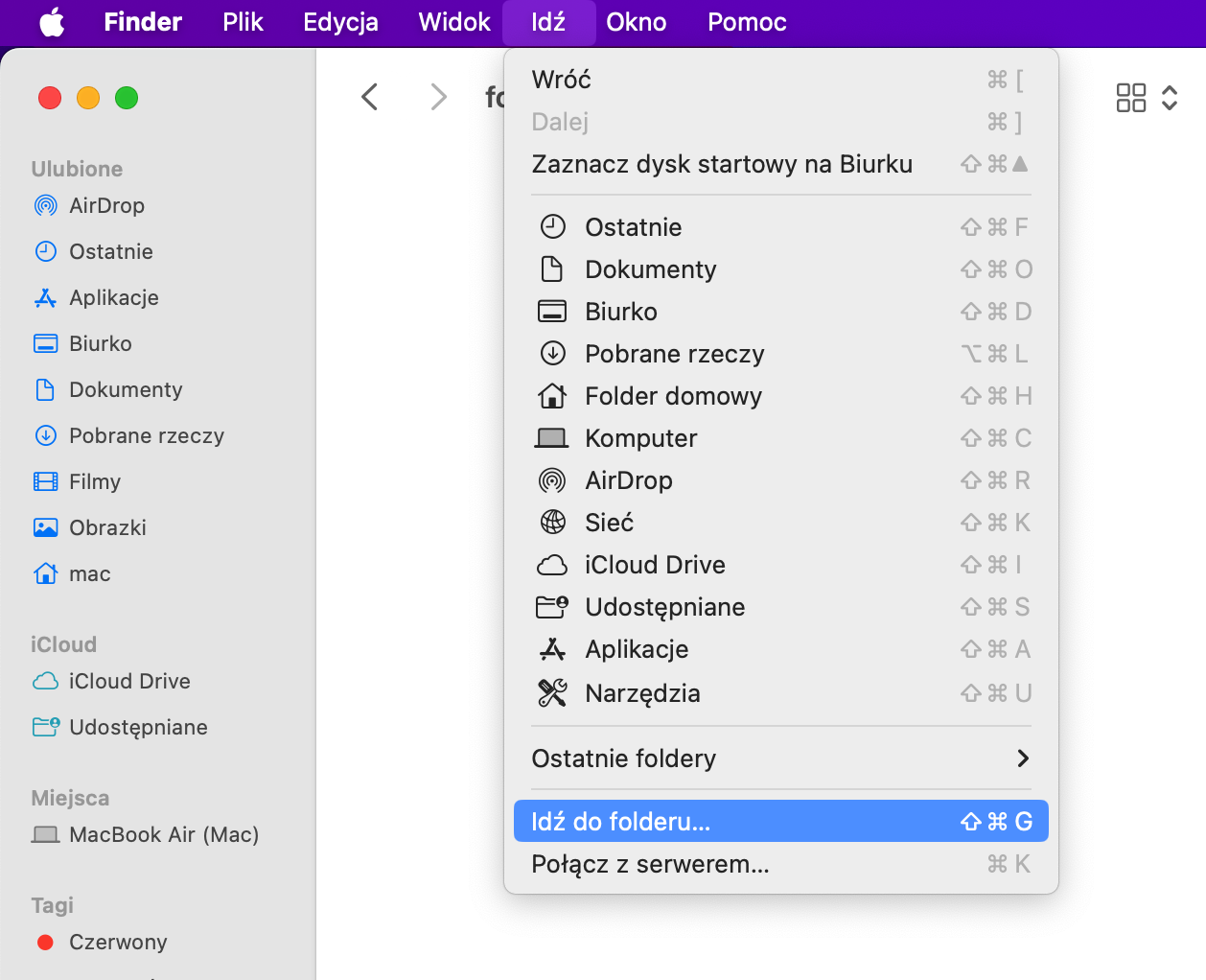Click the red tag dot for Czerwony
The image size is (1206, 980).
(45, 942)
